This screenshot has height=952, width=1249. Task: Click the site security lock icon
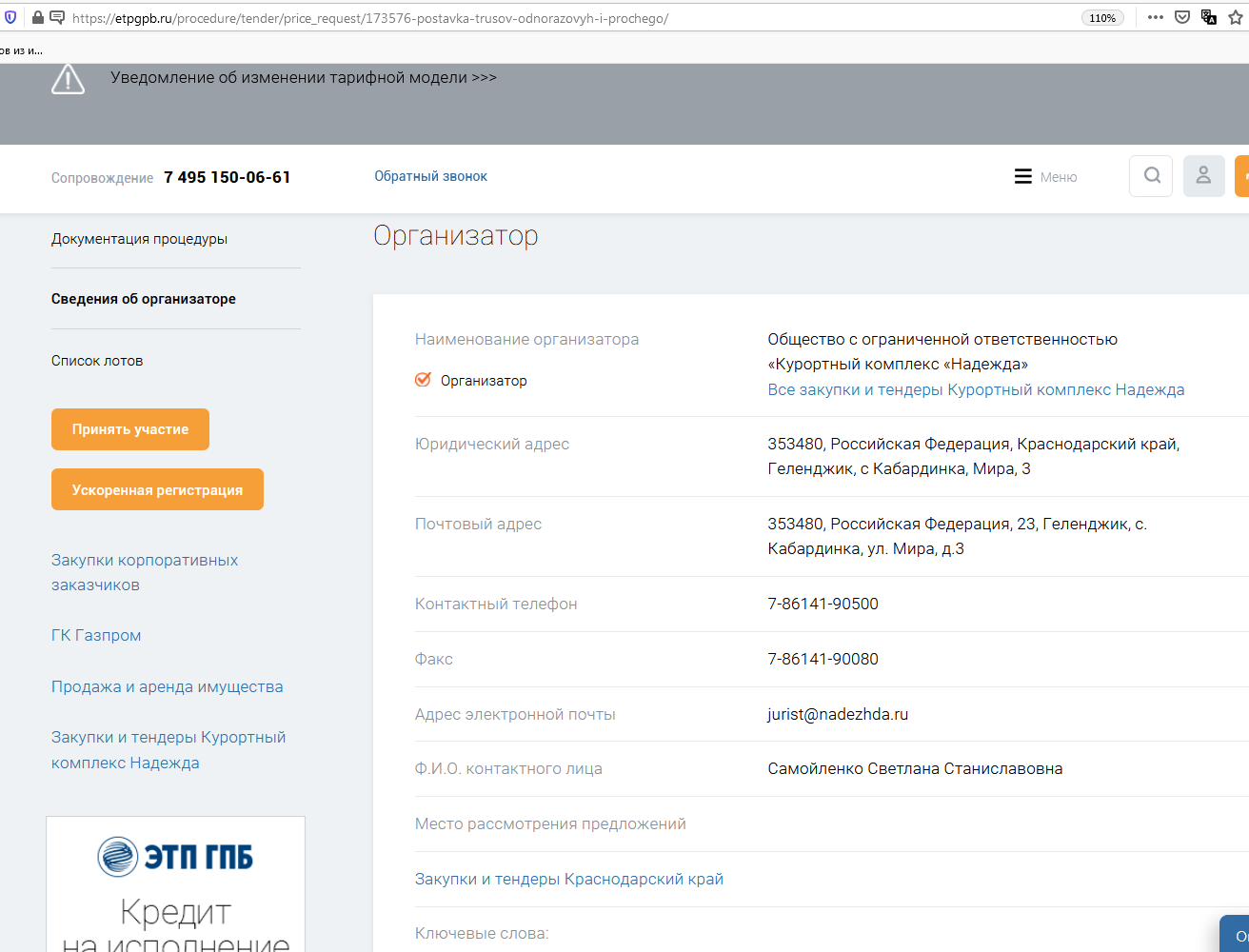38,17
